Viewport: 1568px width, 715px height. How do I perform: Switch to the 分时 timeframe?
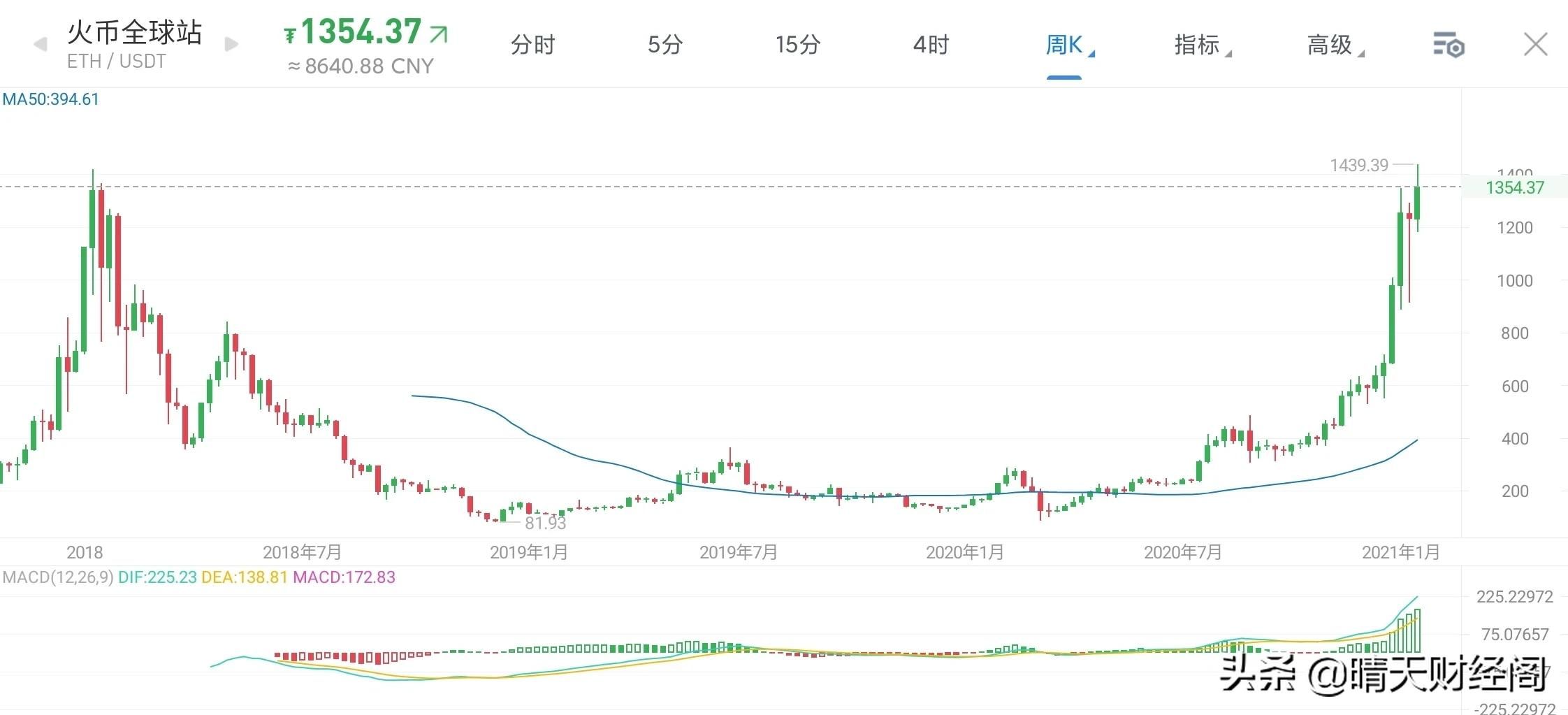click(532, 45)
